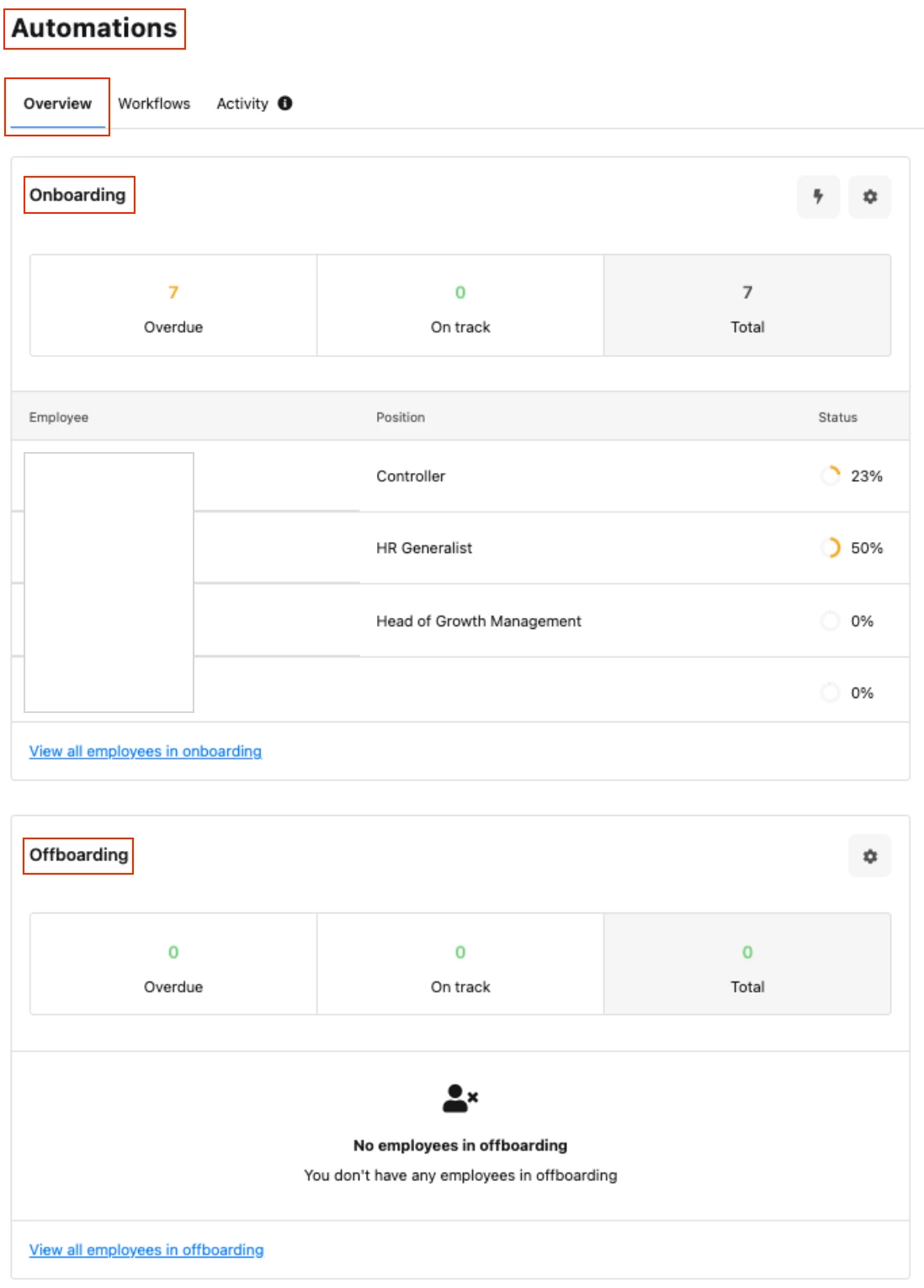Click the 23% progress ring icon
Image resolution: width=924 pixels, height=1288 pixels.
[831, 476]
